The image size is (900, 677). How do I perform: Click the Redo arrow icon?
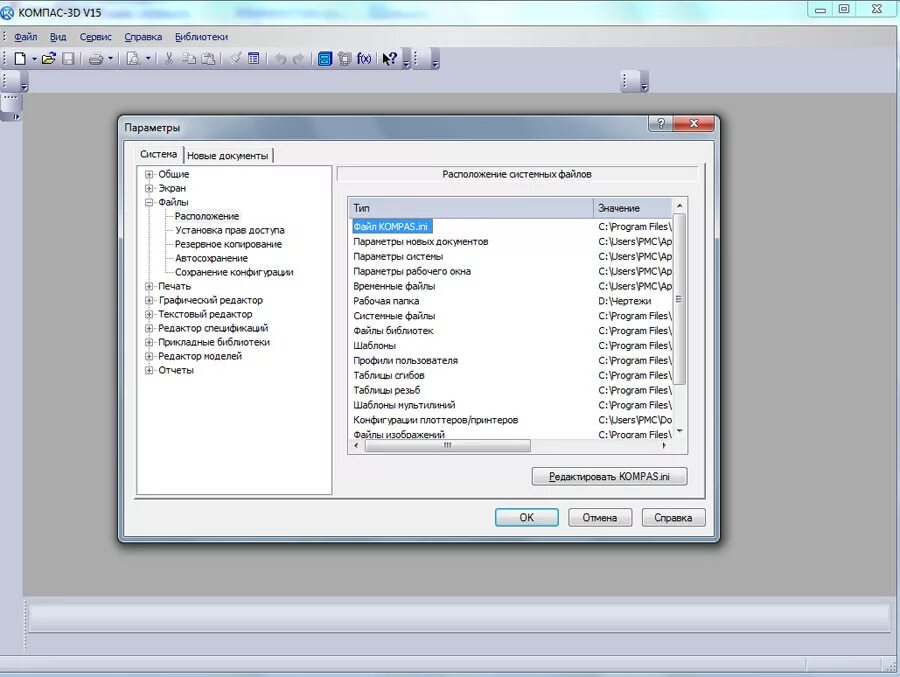(x=298, y=59)
